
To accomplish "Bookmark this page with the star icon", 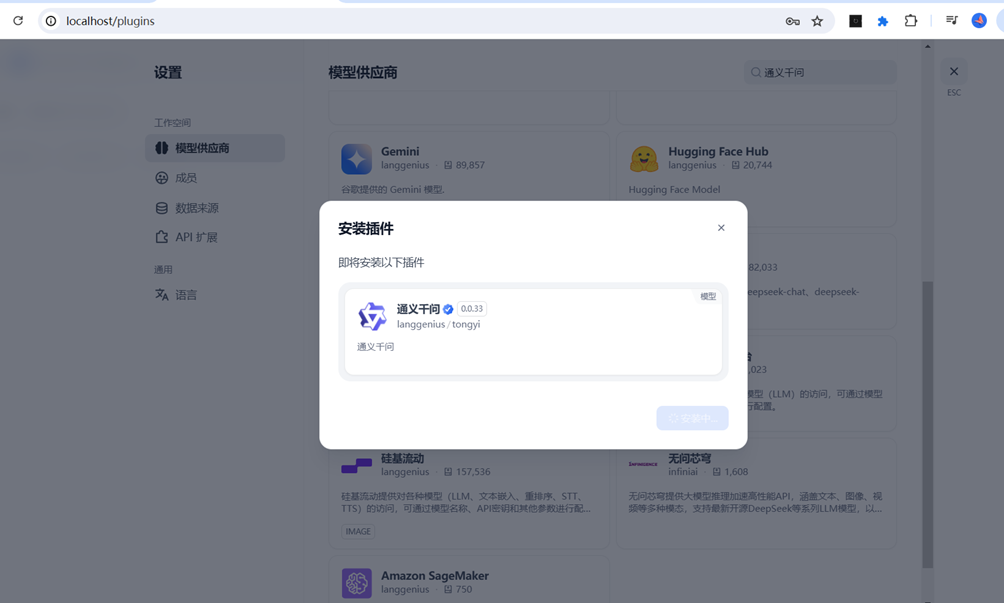I will click(x=817, y=21).
